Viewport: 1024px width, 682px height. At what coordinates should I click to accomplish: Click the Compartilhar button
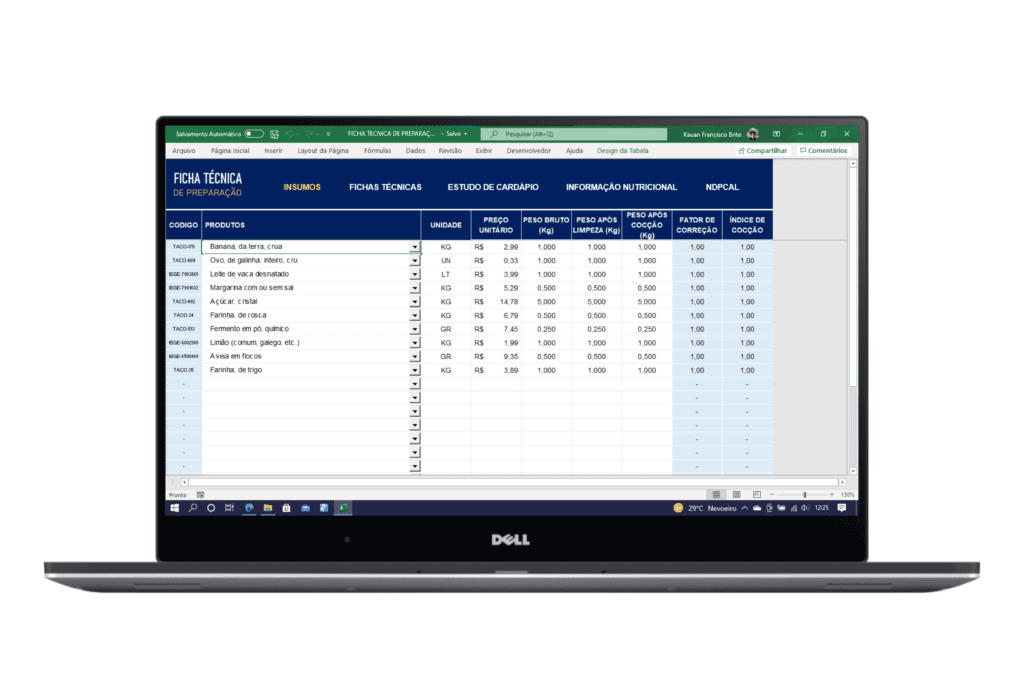click(762, 151)
